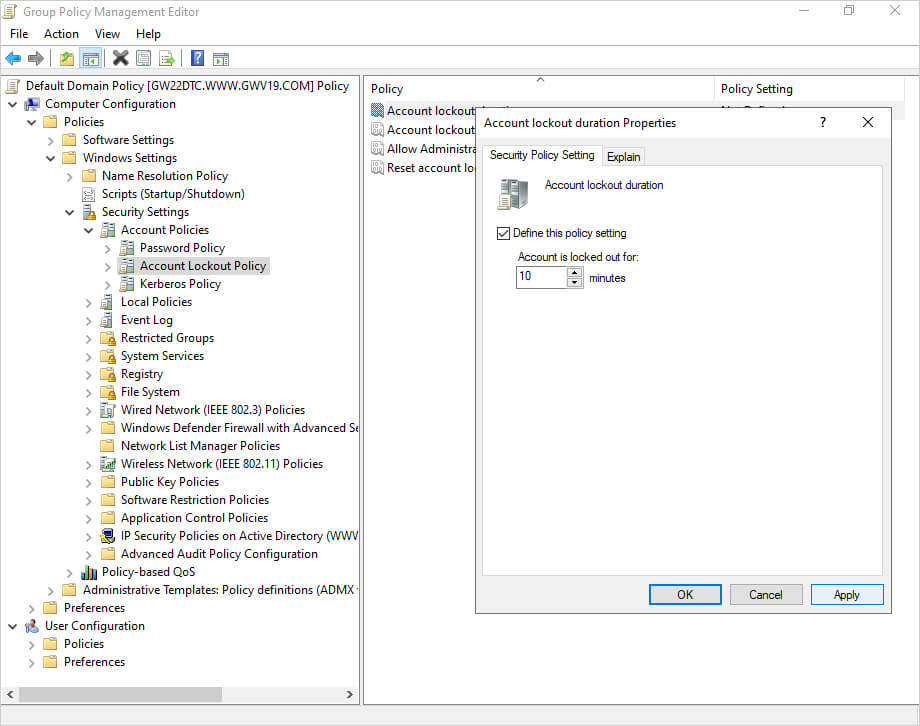
Task: Click the Show/Hide Action Pane icon
Action: (221, 59)
